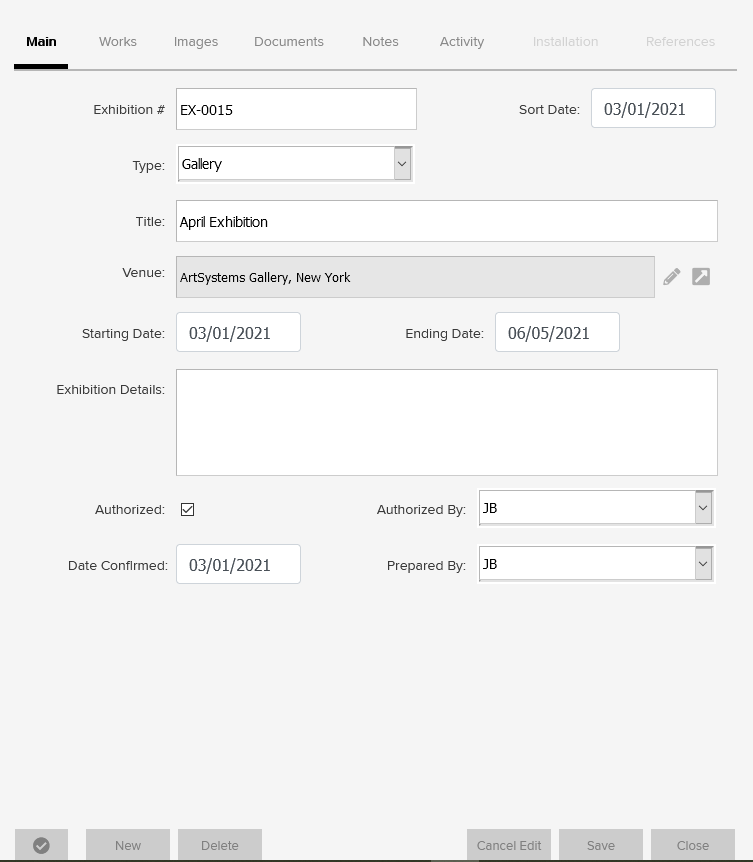Open the Images tab
Viewport: 753px width, 862px height.
tap(196, 42)
